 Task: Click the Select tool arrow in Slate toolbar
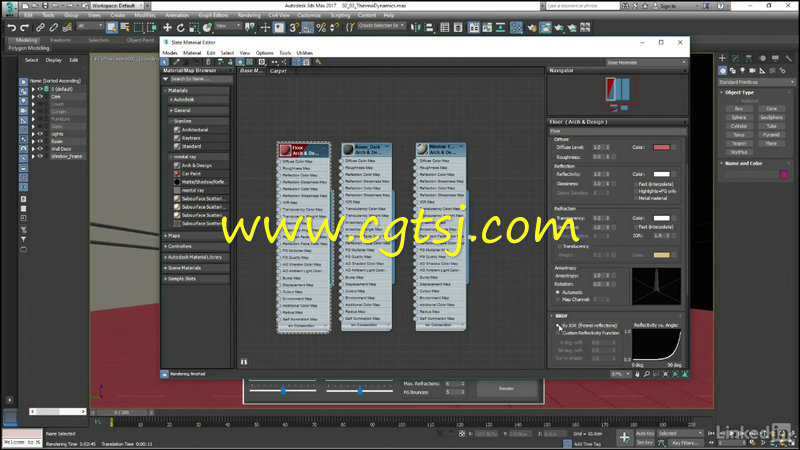(x=165, y=62)
